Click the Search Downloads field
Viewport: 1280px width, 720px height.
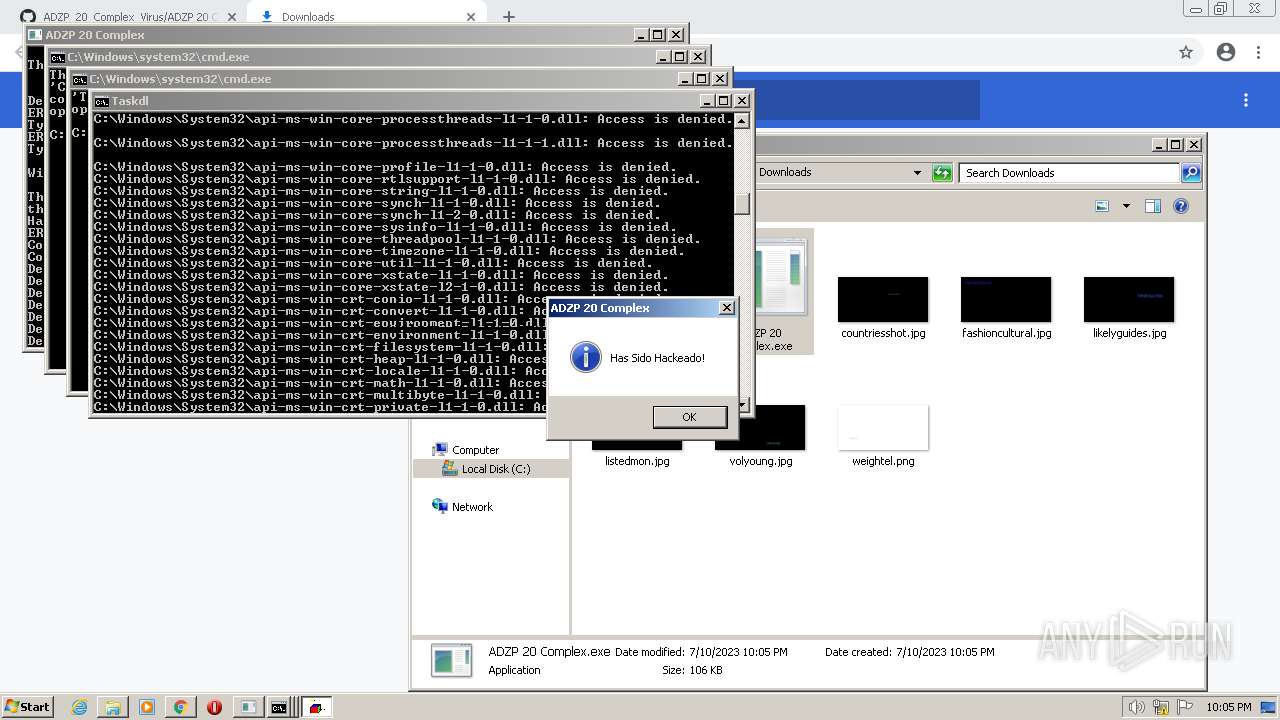pyautogui.click(x=1069, y=173)
